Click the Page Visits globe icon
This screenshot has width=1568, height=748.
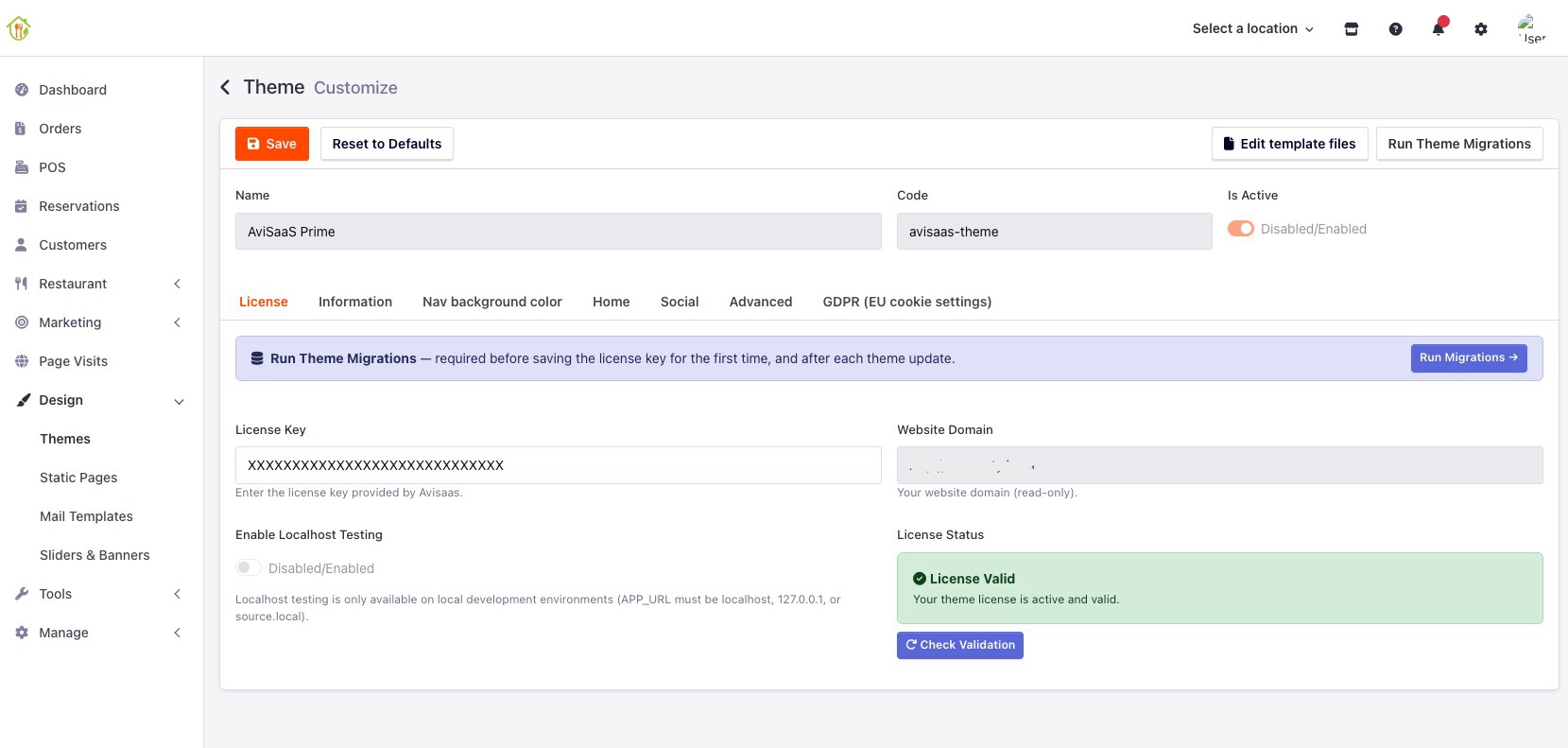(22, 361)
